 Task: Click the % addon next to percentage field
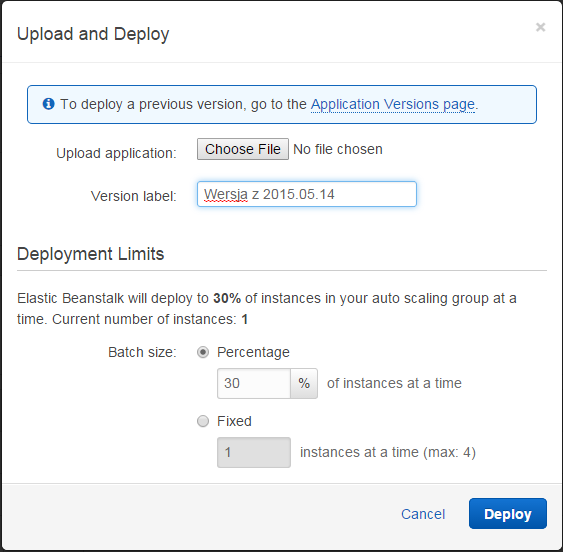[x=304, y=383]
